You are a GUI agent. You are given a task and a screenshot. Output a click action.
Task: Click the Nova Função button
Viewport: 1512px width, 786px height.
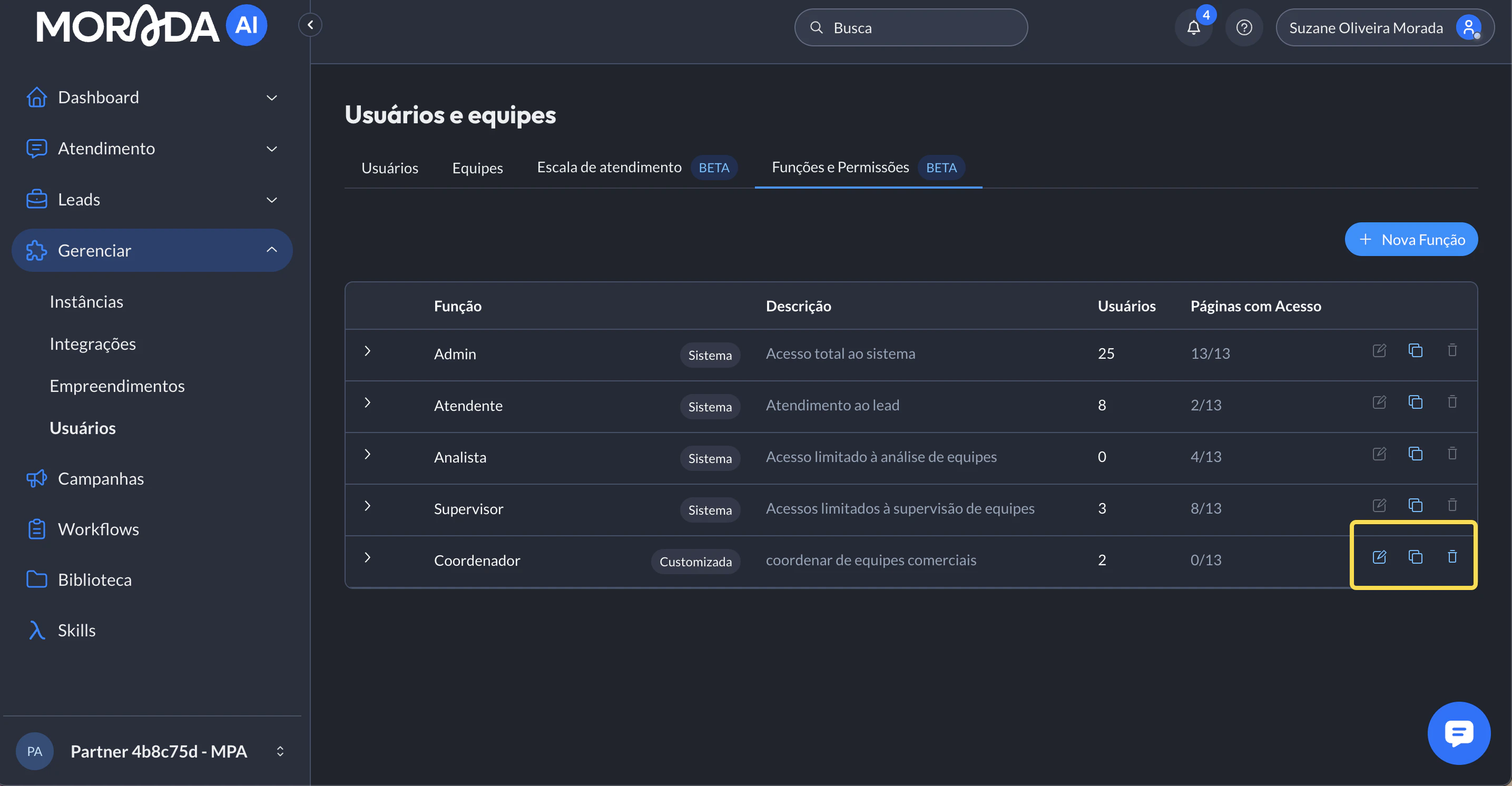[x=1411, y=239]
